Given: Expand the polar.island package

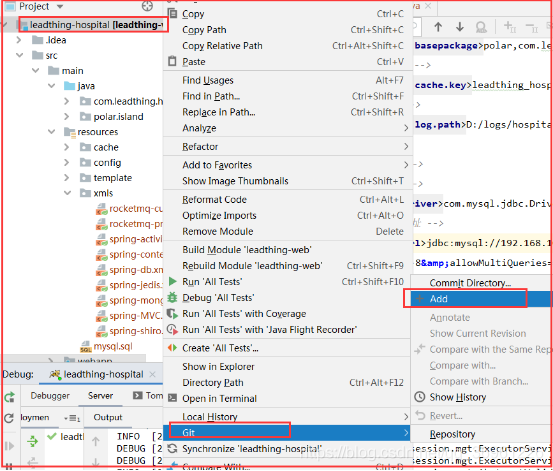Looking at the screenshot, I should pos(66,116).
